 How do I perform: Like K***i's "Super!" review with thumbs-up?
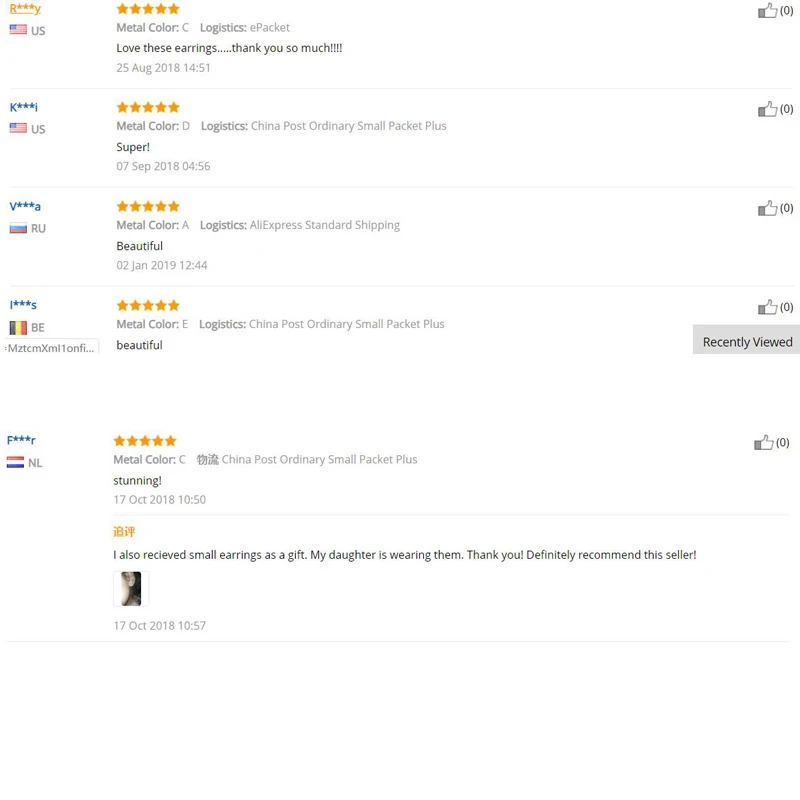(x=767, y=109)
